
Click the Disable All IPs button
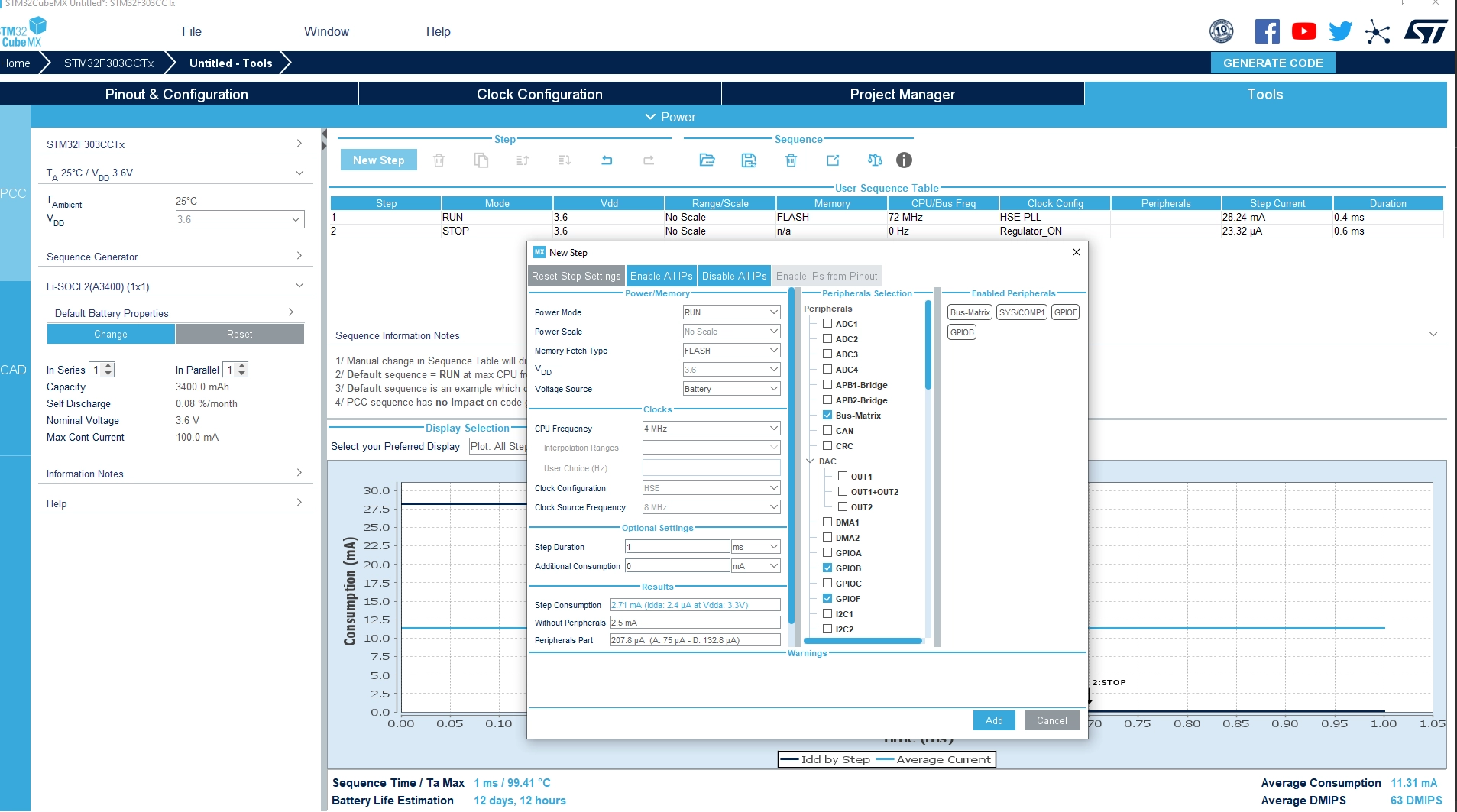[734, 276]
